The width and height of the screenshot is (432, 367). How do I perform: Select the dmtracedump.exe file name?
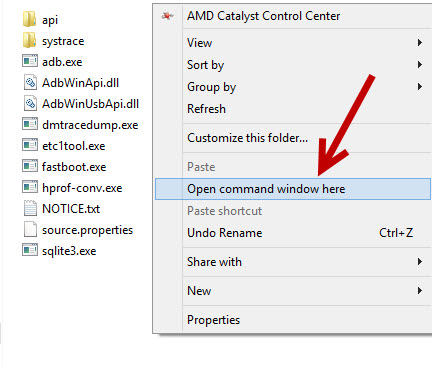pos(90,125)
